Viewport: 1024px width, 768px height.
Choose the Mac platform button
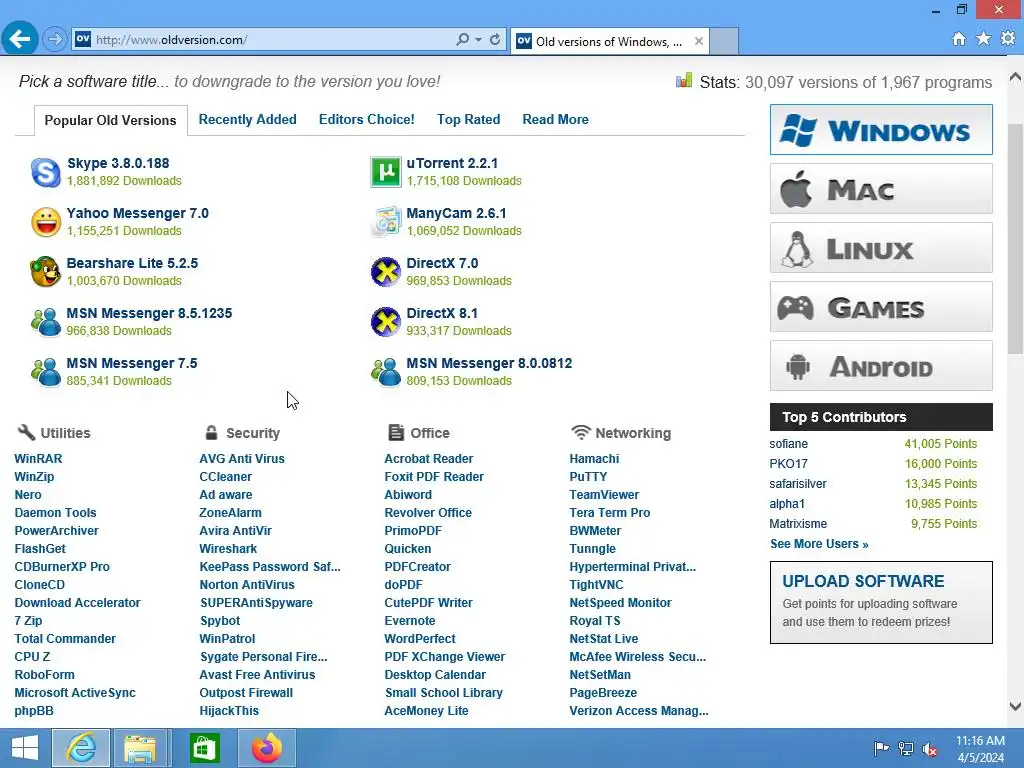(881, 189)
